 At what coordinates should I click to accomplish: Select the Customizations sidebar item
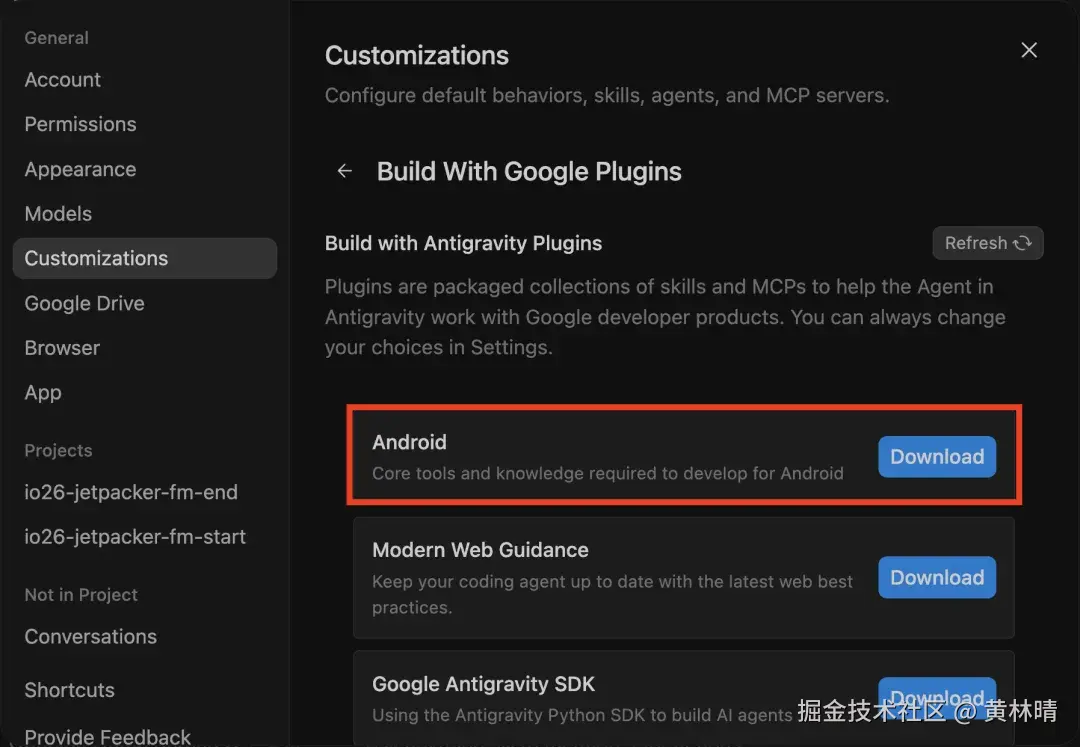click(145, 258)
